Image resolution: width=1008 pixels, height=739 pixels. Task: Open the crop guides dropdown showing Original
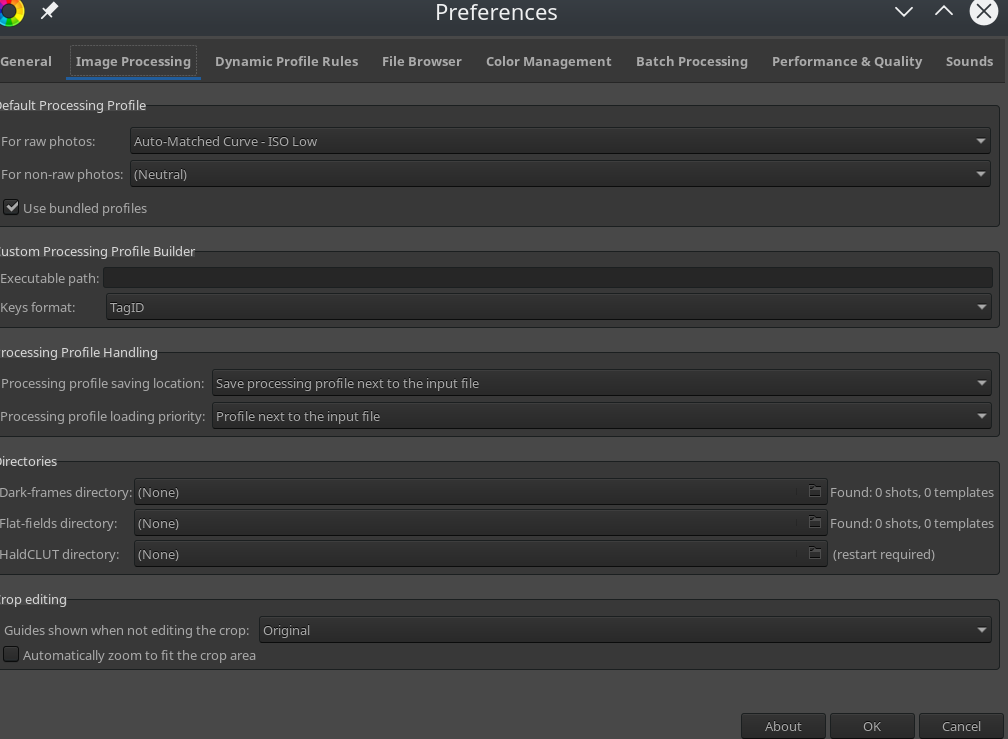click(x=624, y=630)
